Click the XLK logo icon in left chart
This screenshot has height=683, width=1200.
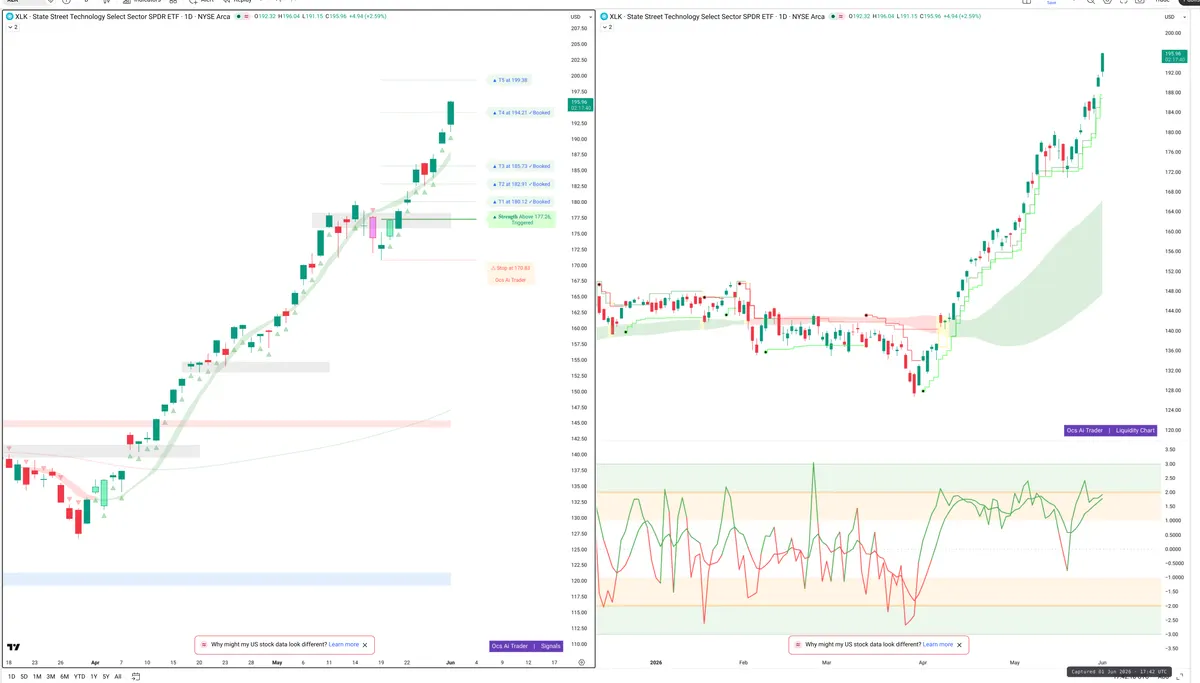click(x=10, y=17)
